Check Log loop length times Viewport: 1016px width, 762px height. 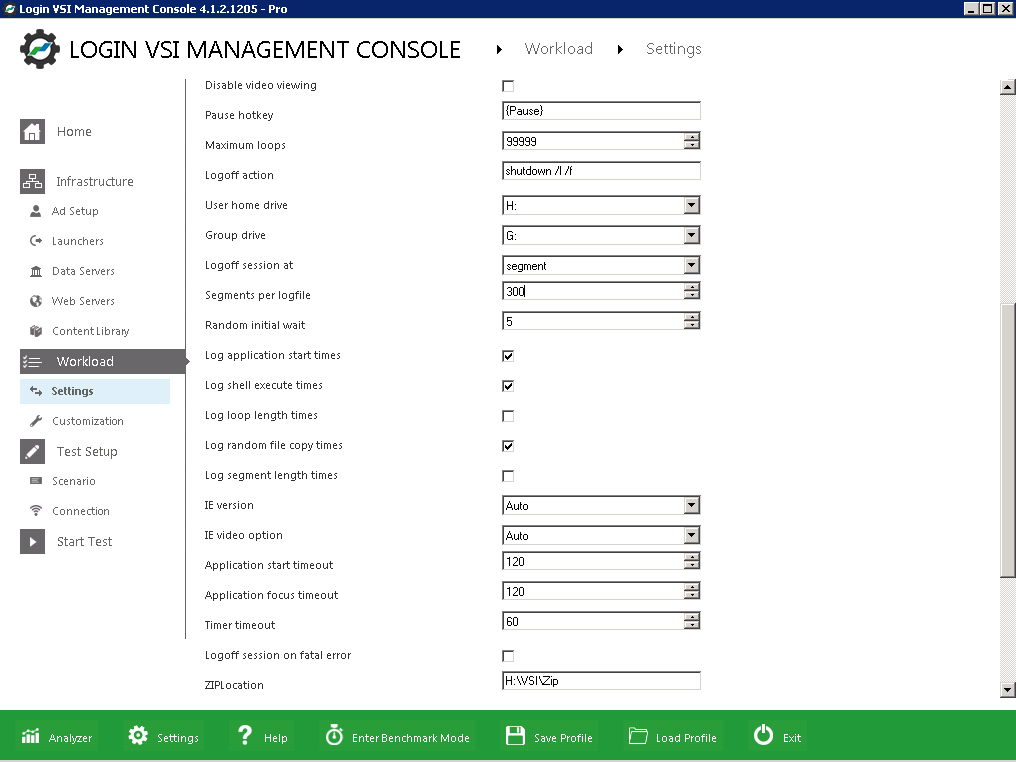[508, 416]
